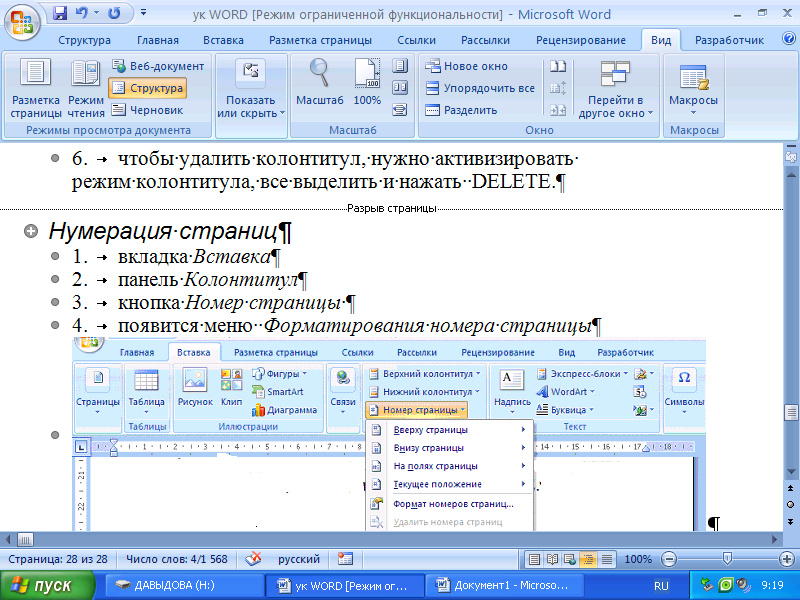The image size is (800, 600).
Task: Click Reset Window Position icon
Action: 558,110
